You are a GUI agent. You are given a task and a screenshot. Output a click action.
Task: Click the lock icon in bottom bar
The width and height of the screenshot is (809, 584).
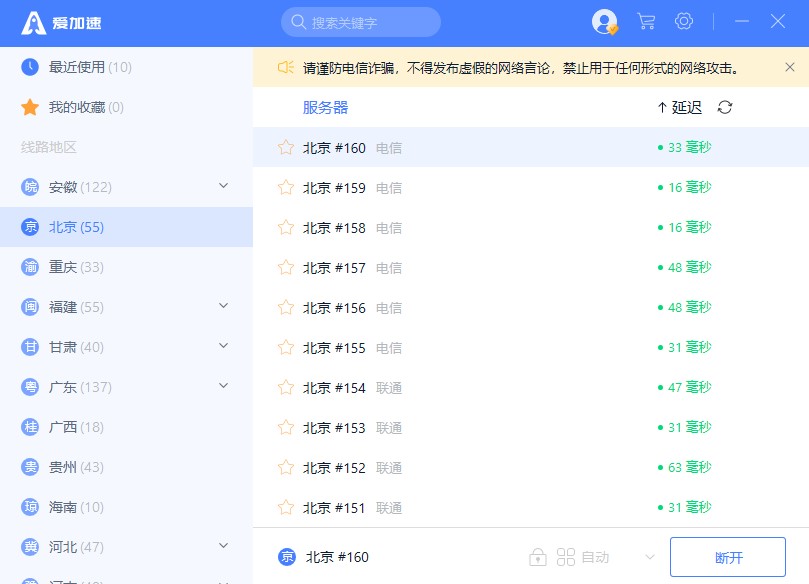pos(538,557)
